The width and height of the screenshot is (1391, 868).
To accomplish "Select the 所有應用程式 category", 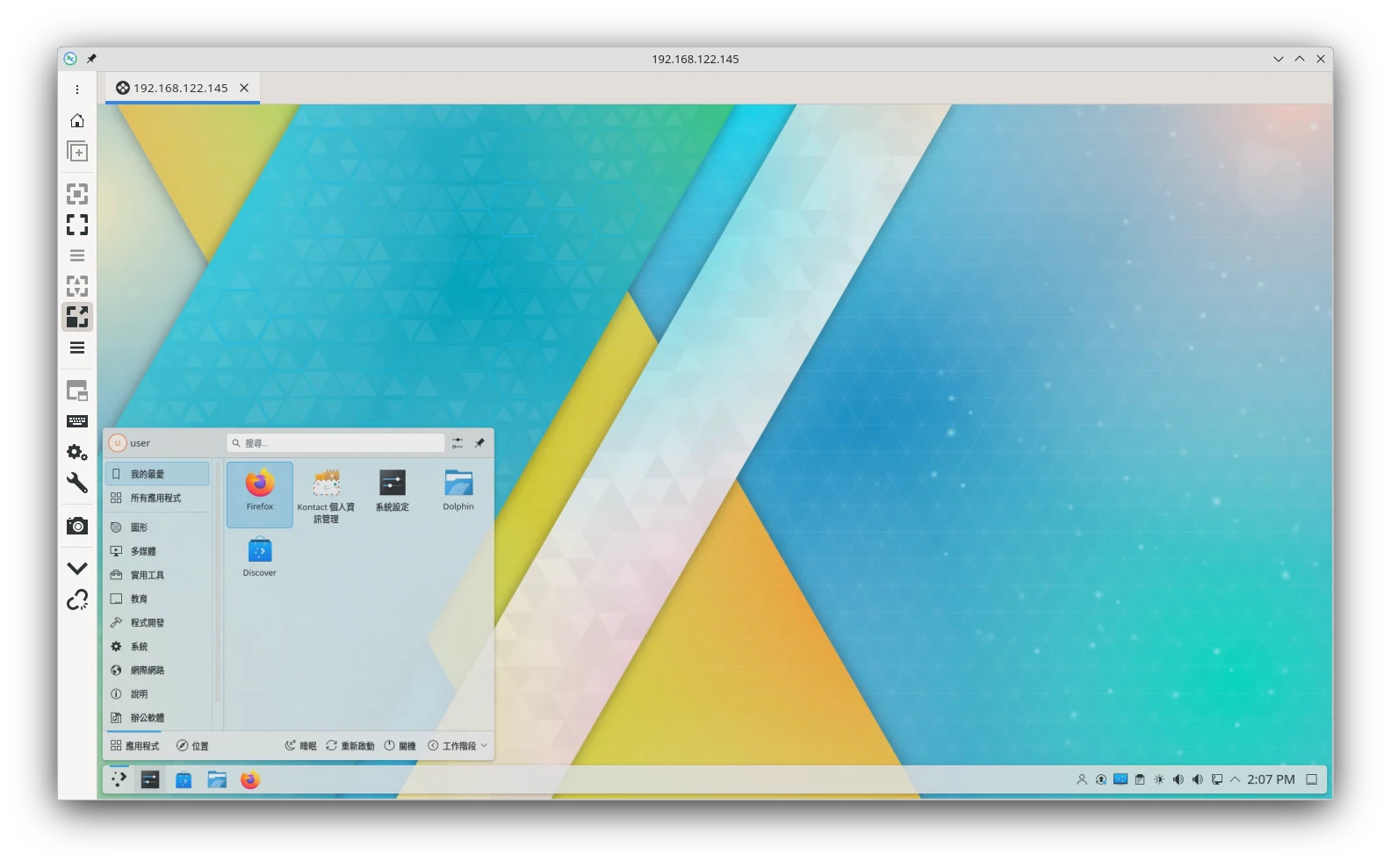I will coord(155,498).
